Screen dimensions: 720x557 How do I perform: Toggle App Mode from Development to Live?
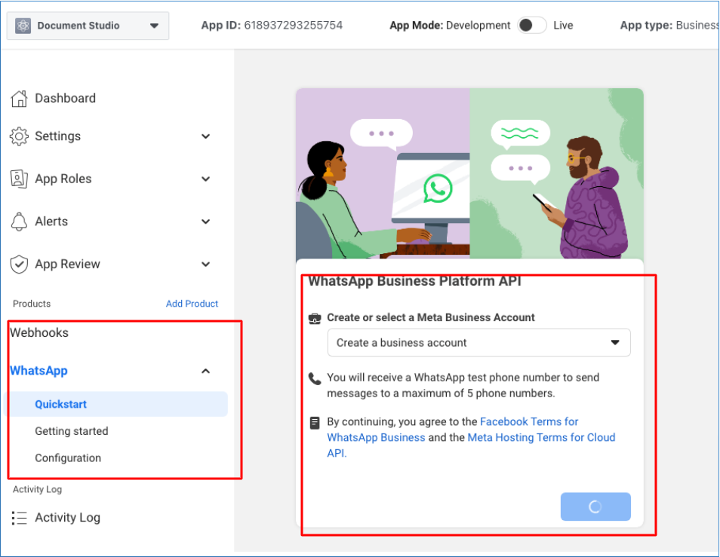click(532, 25)
